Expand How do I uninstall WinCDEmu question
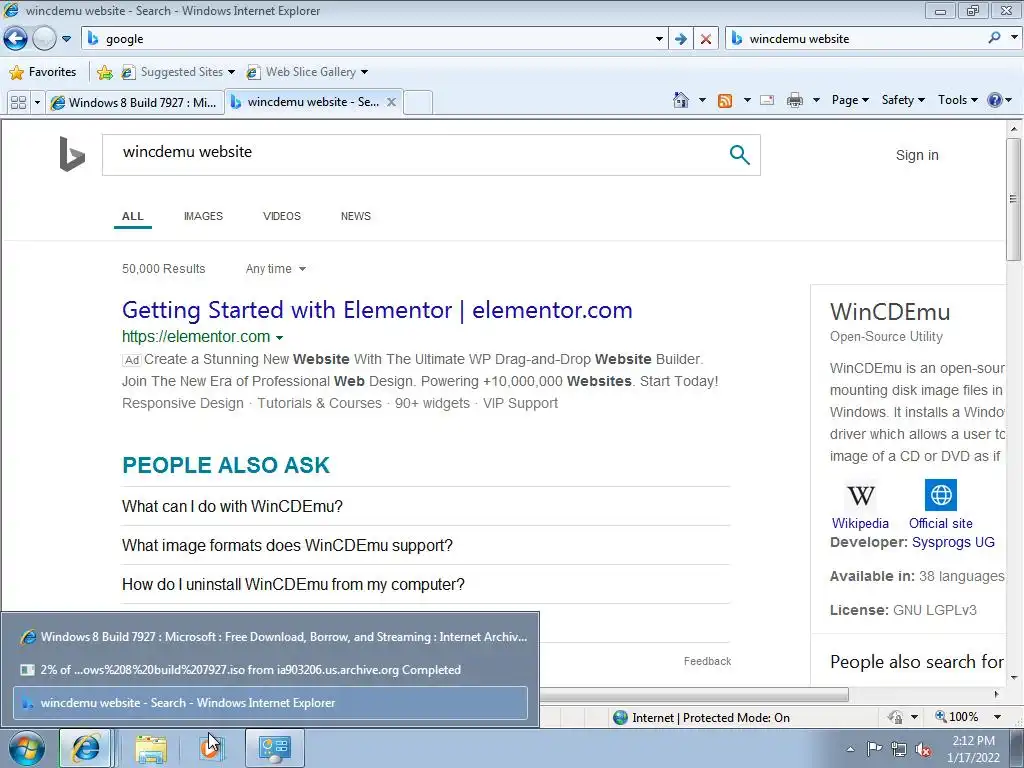 coord(425,584)
